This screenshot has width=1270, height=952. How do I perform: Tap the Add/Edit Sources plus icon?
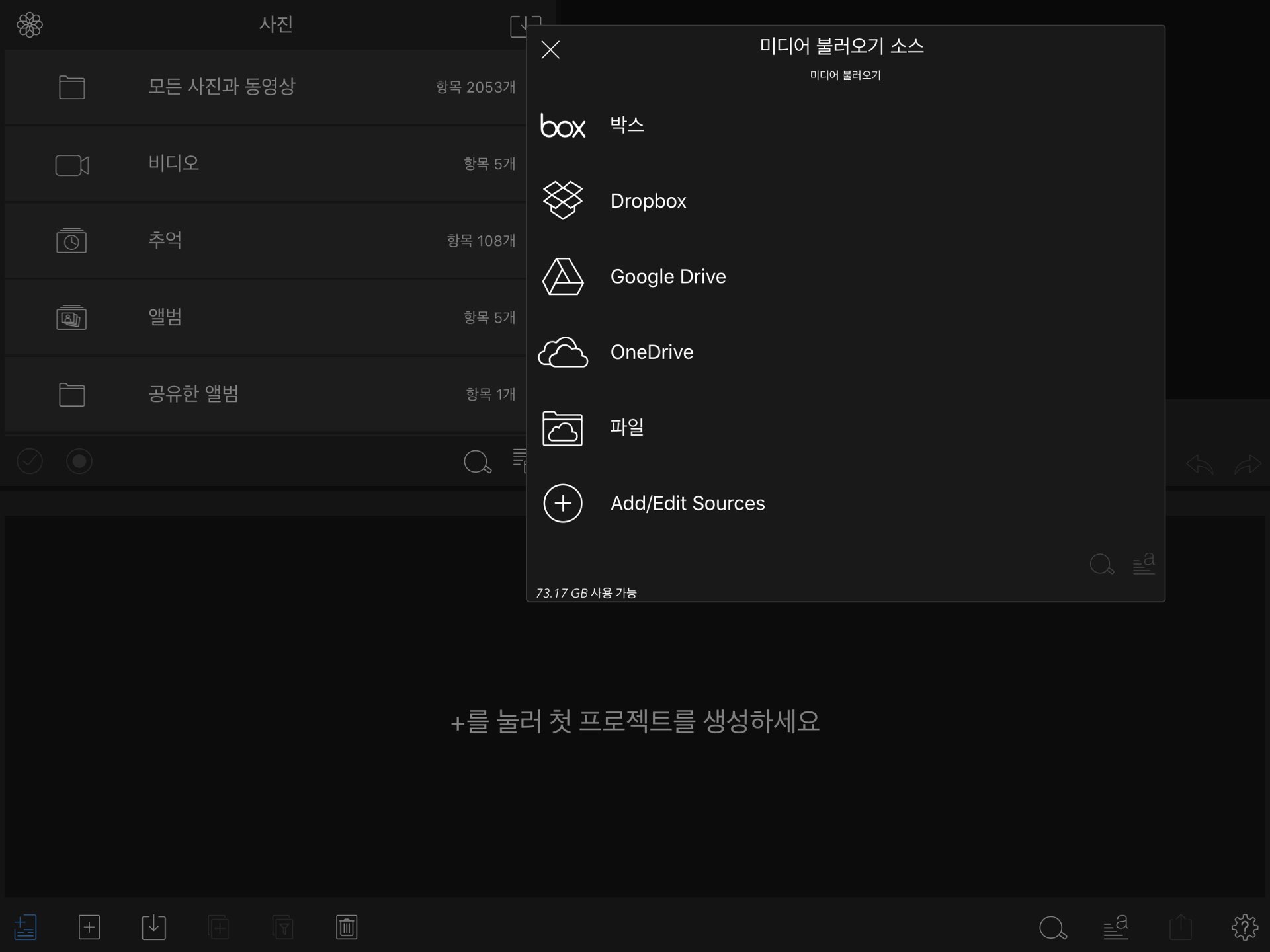pyautogui.click(x=563, y=503)
